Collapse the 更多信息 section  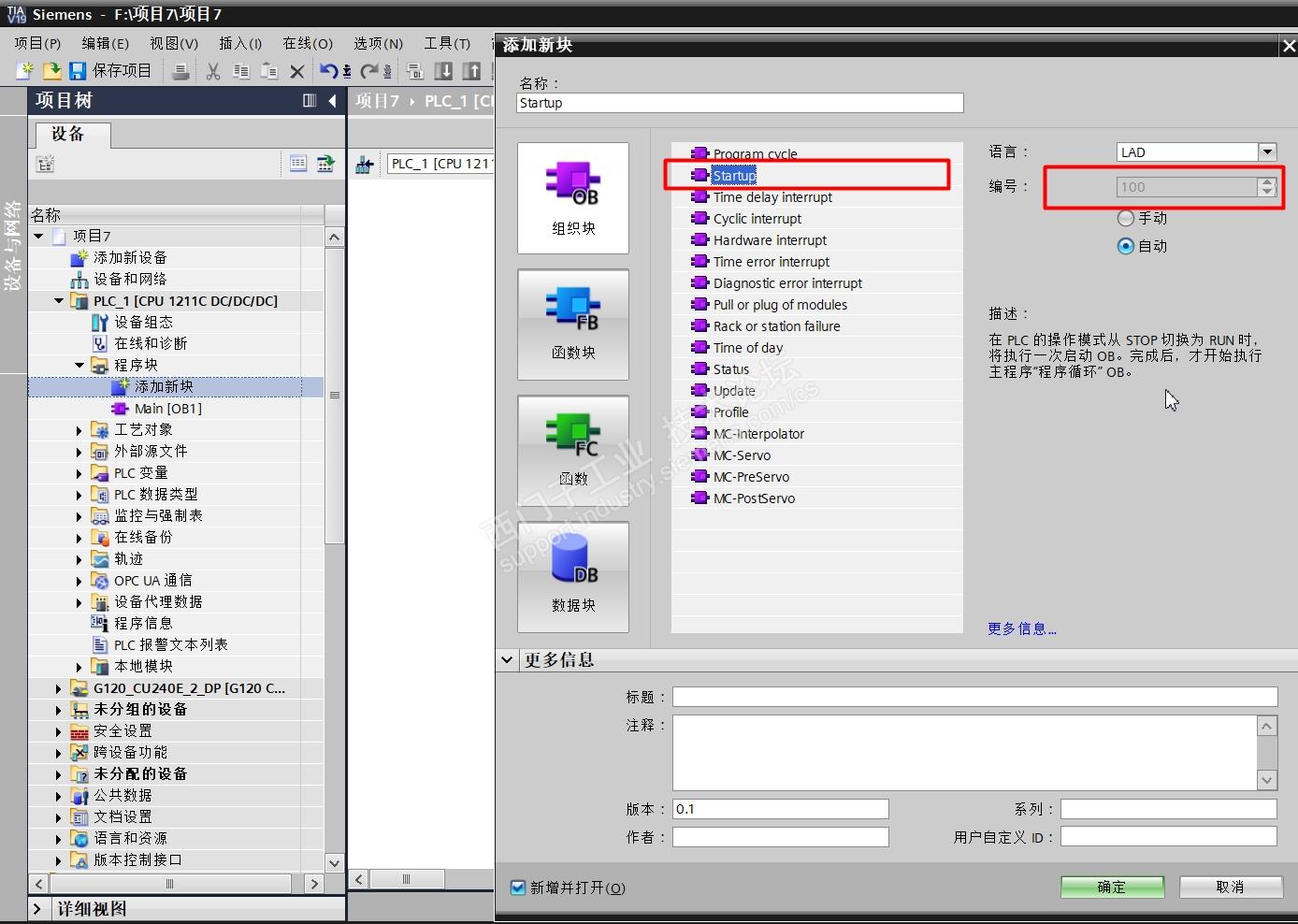(x=507, y=660)
